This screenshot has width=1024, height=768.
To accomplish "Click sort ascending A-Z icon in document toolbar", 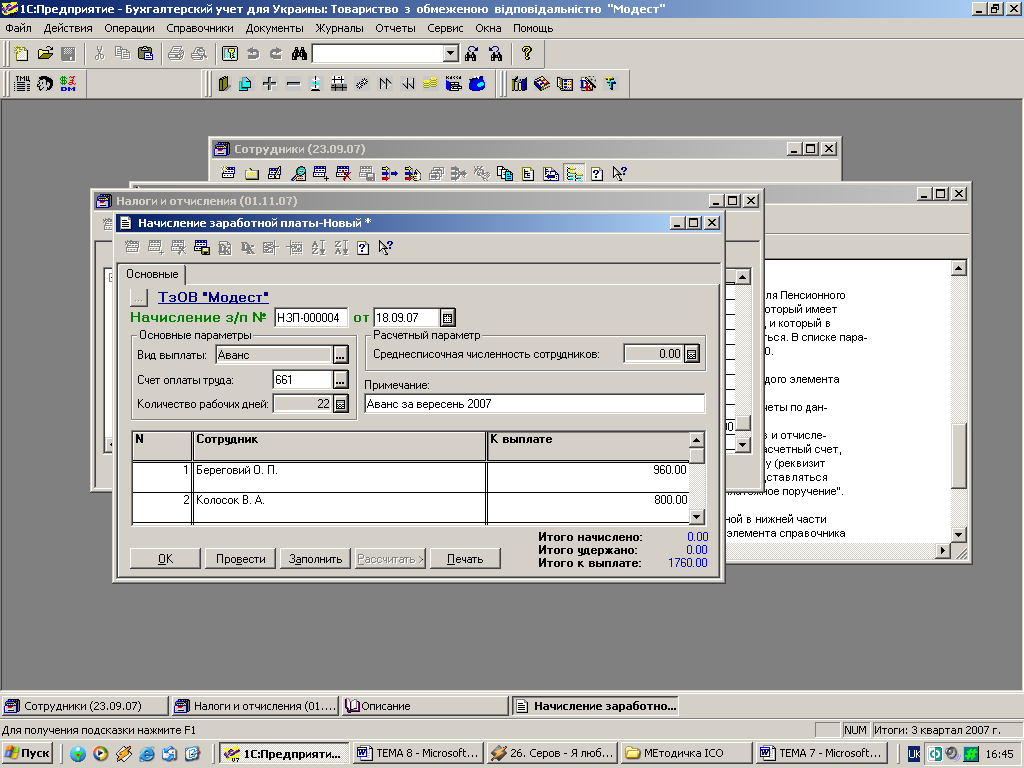I will pyautogui.click(x=318, y=248).
